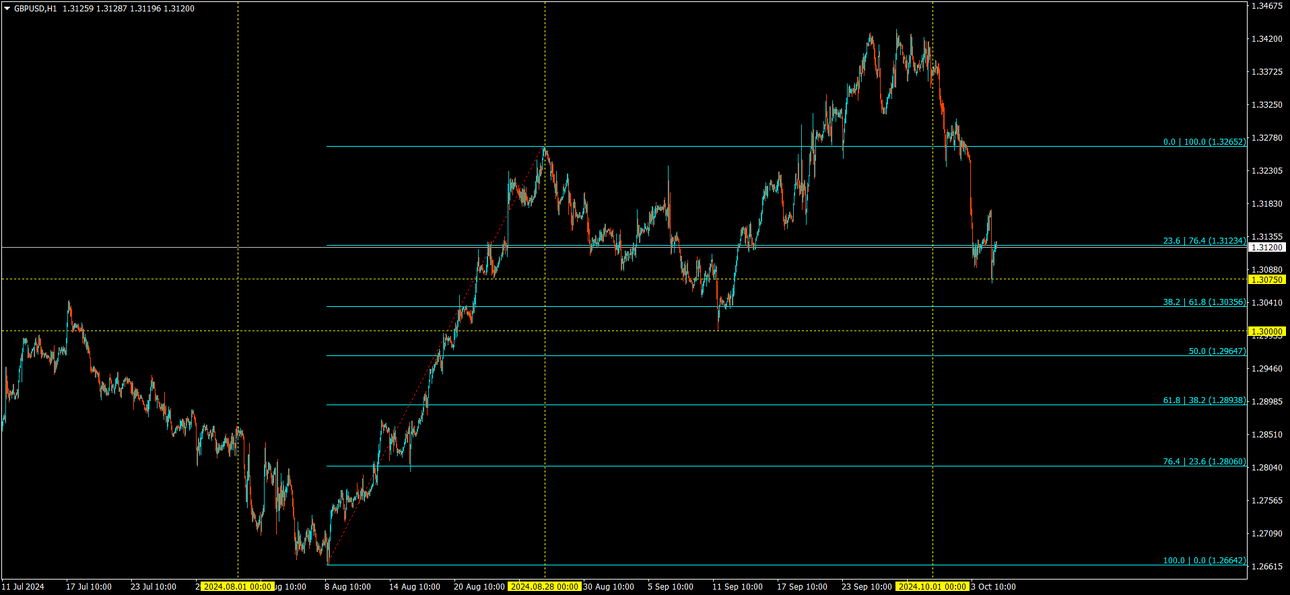The image size is (1290, 595).
Task: Click the 1.34200 price scale value
Action: point(1267,39)
